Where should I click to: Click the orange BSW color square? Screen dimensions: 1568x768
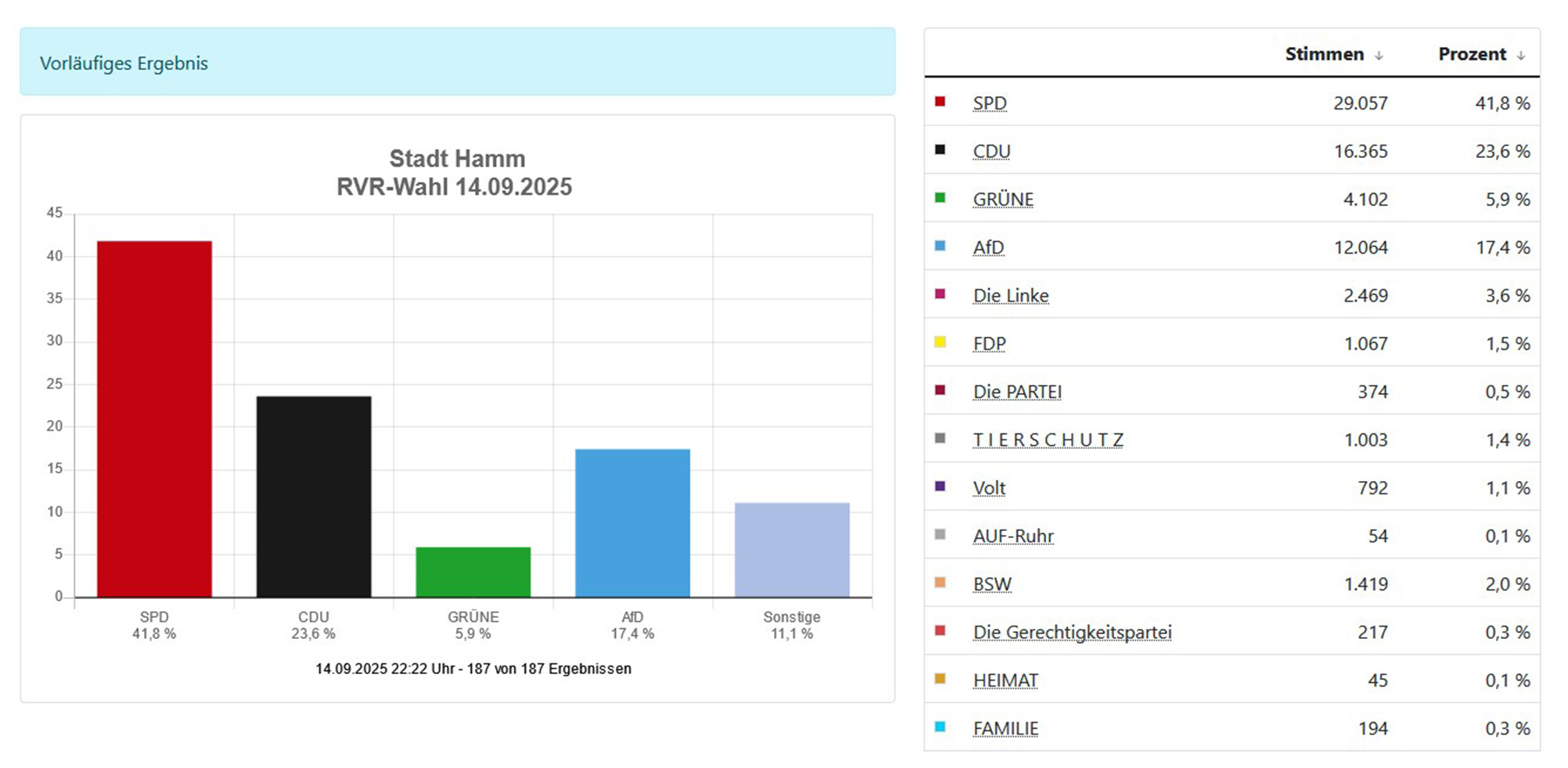coord(940,583)
